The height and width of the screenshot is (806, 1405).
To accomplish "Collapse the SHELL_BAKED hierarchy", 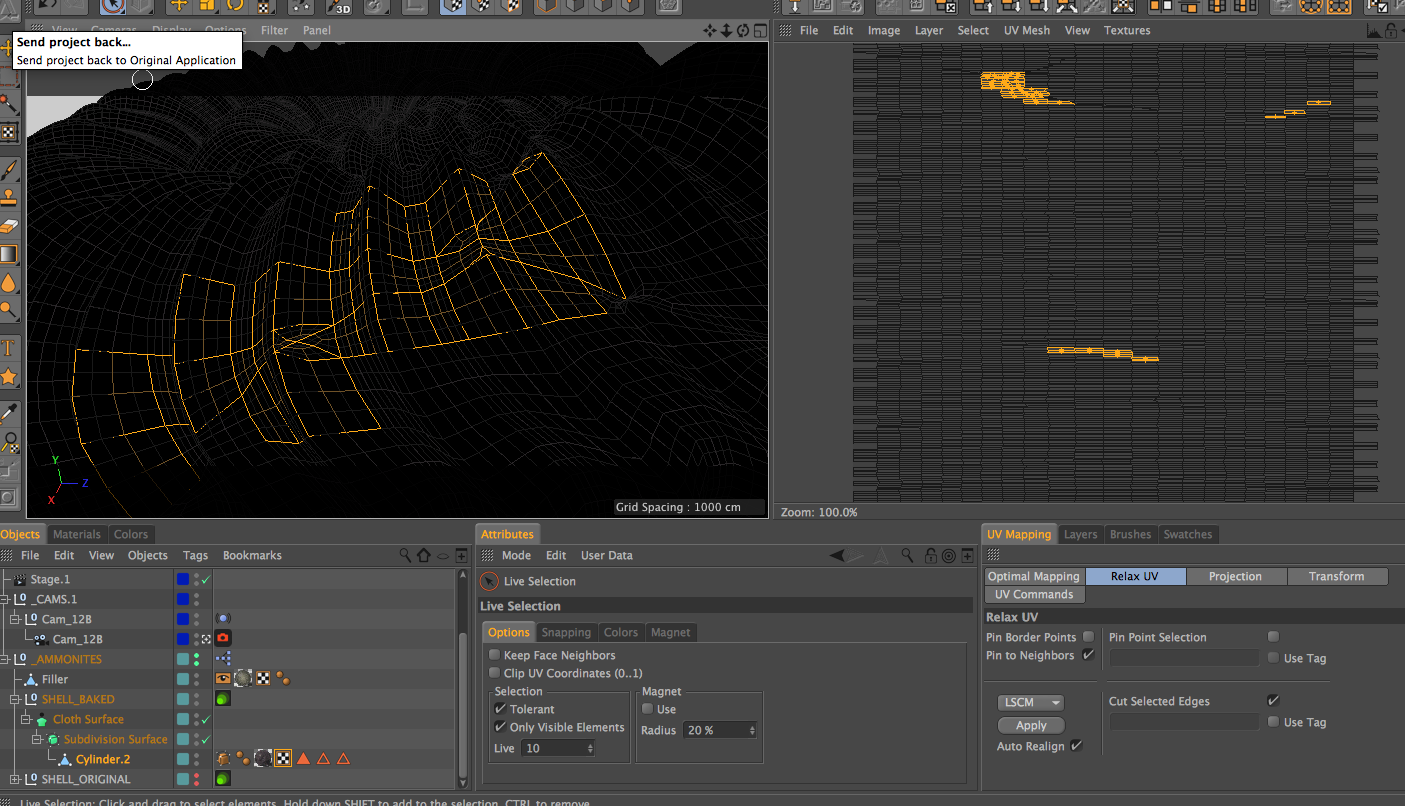I will pos(16,699).
